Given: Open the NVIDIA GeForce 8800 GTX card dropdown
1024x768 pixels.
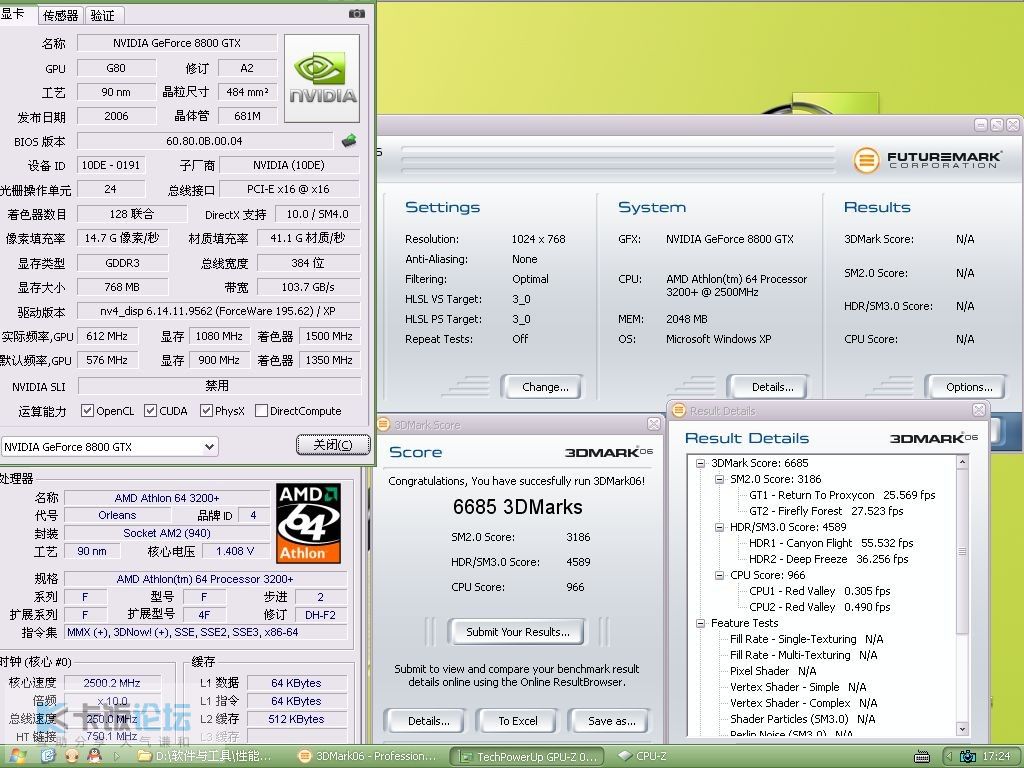Looking at the screenshot, I should (209, 447).
